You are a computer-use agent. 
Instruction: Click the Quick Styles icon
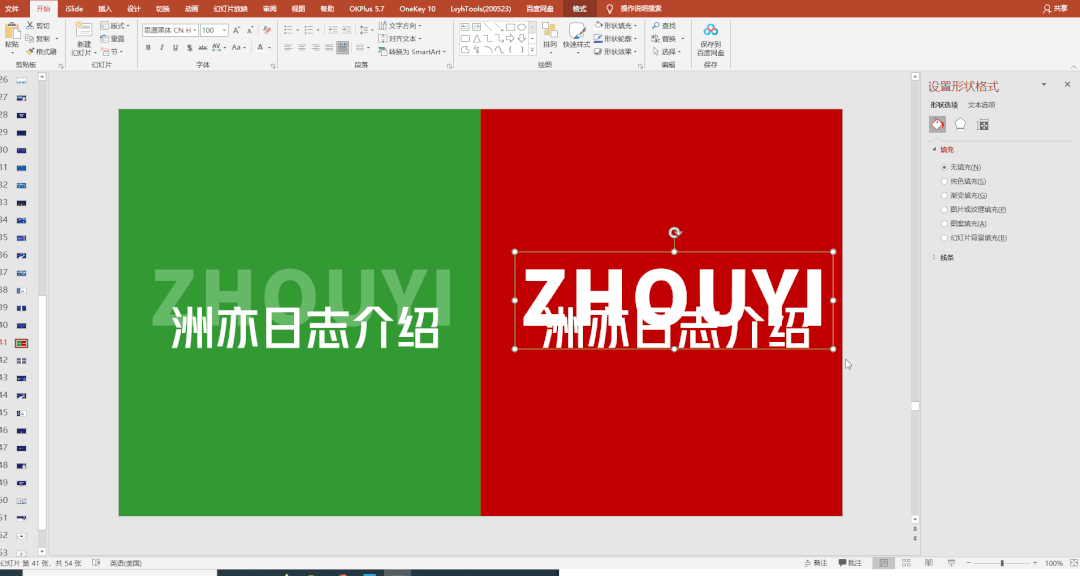click(x=576, y=32)
